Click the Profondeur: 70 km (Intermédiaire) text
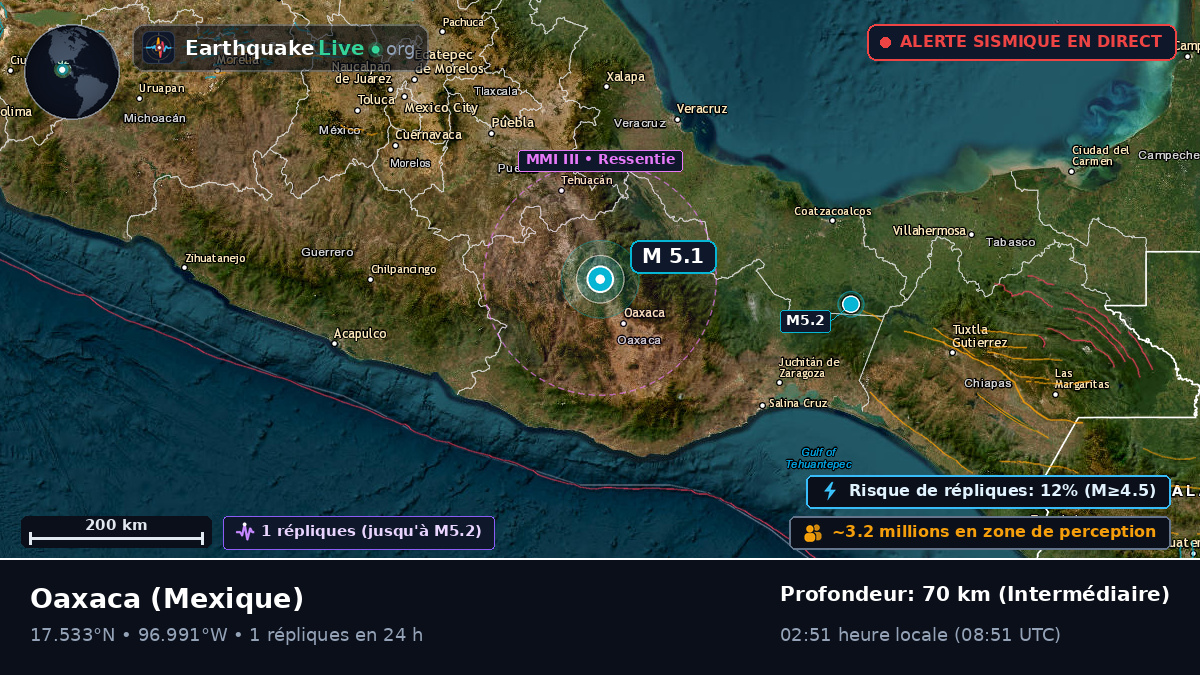 pos(975,595)
